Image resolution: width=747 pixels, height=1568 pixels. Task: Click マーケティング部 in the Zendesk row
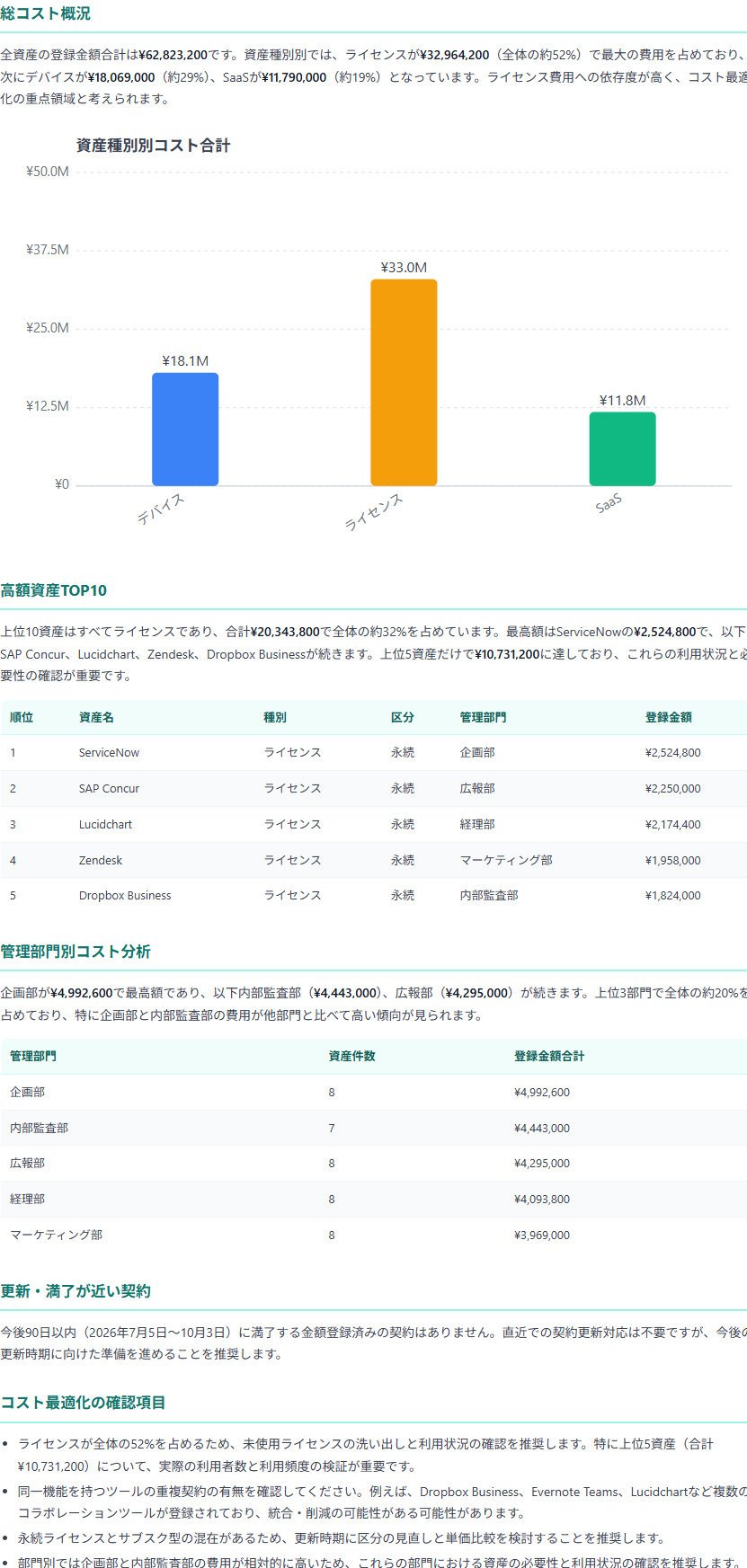click(506, 860)
